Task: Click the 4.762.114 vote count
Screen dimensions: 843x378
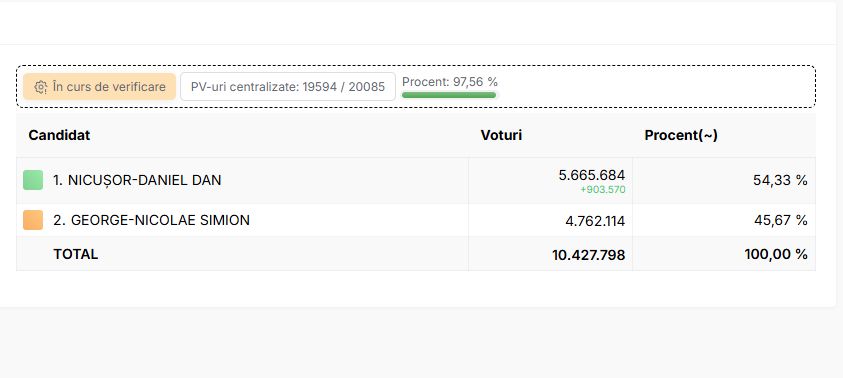Action: 595,221
